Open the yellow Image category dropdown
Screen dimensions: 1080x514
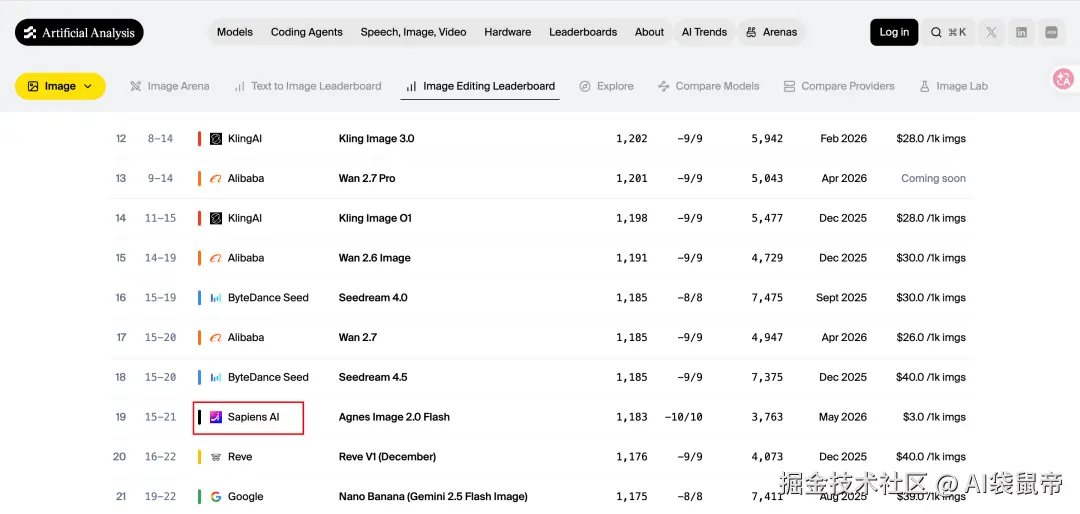point(60,86)
